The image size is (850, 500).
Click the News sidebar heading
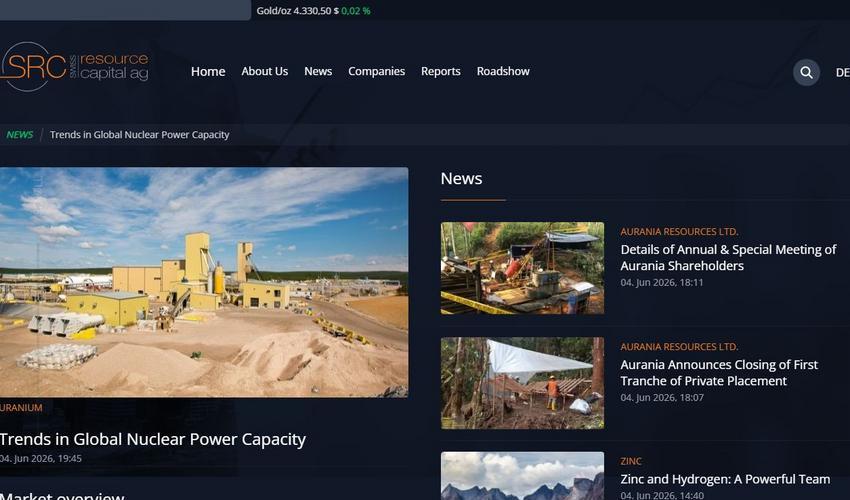coord(461,178)
